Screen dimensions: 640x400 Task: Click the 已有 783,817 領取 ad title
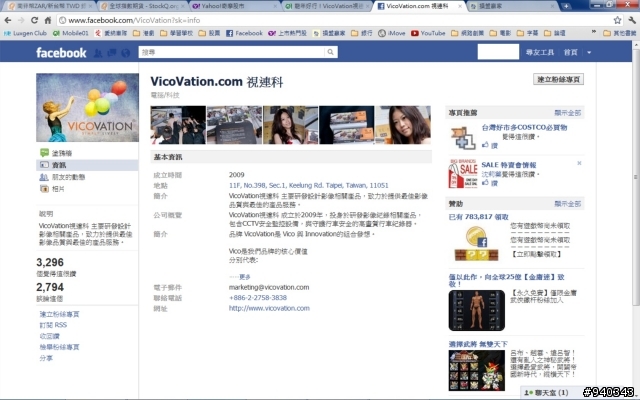tap(478, 217)
